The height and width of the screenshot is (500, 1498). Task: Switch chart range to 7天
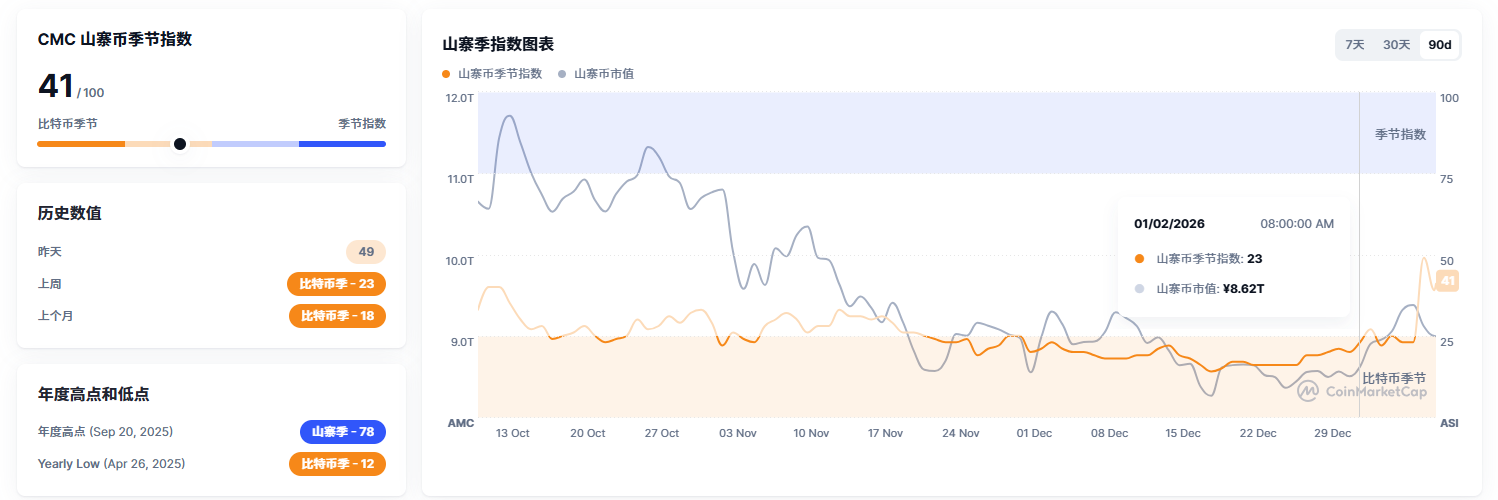click(x=1355, y=45)
